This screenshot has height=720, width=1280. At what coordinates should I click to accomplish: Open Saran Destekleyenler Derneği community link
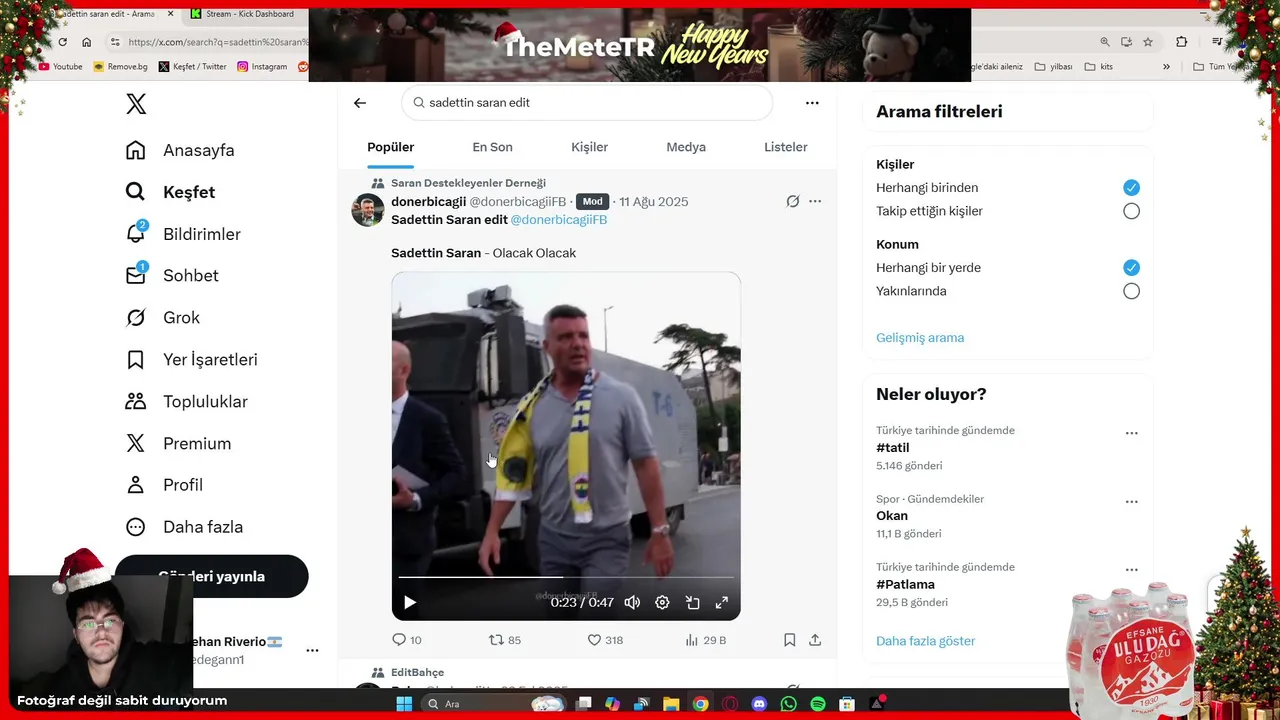click(468, 183)
